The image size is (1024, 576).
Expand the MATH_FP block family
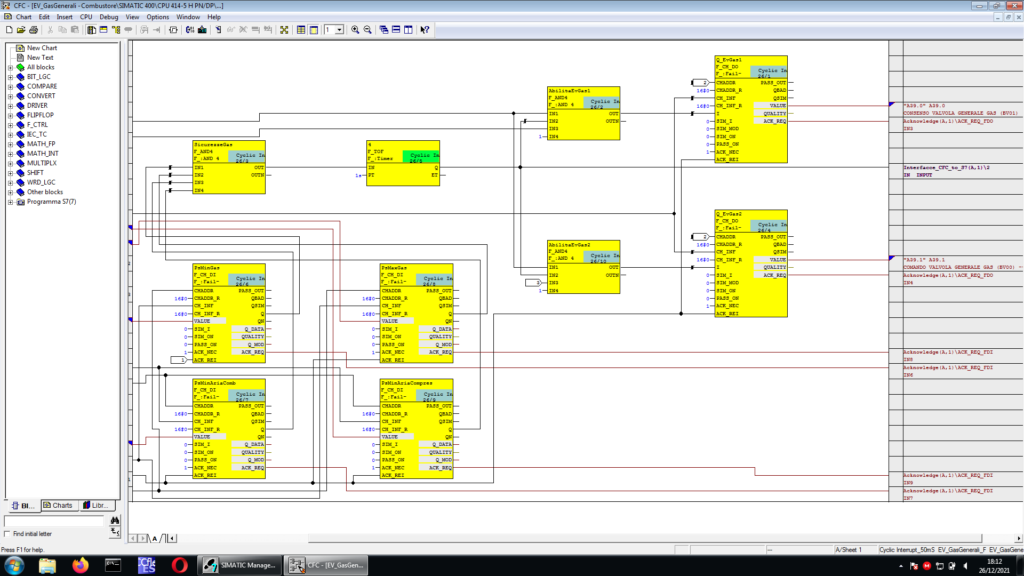pos(10,144)
